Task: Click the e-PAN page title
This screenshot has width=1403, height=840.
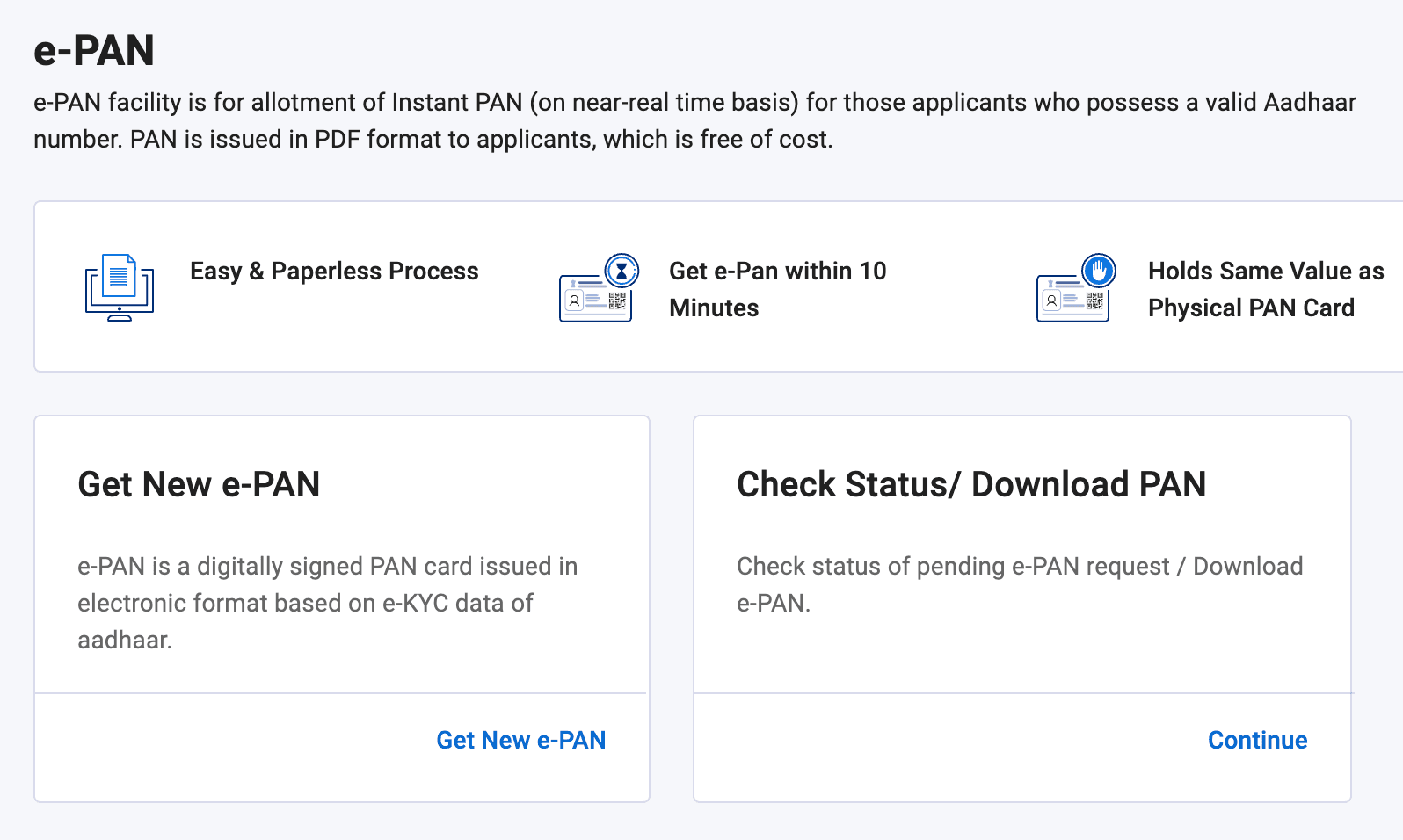Action: tap(93, 50)
